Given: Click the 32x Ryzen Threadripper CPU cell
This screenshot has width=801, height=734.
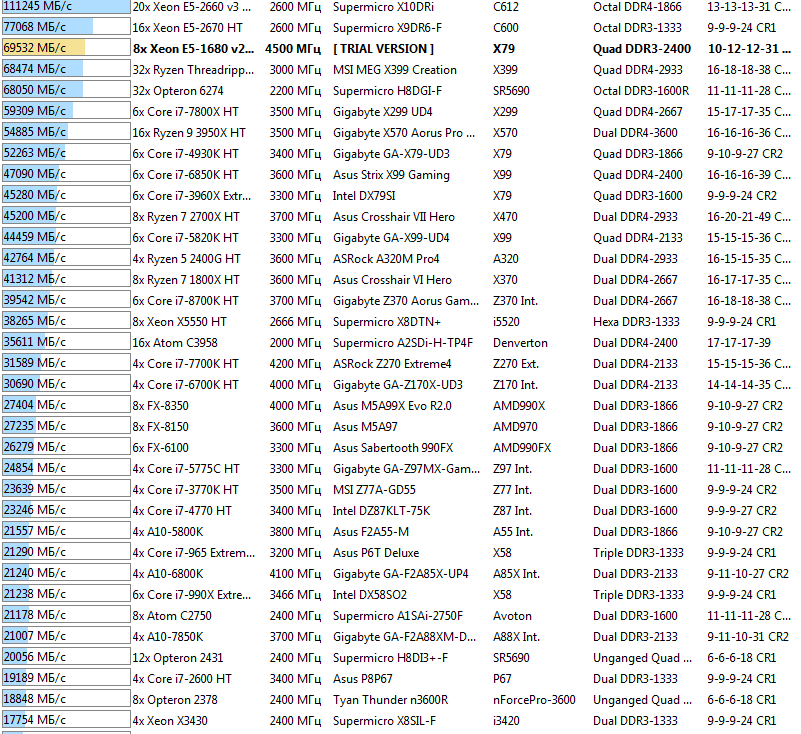Looking at the screenshot, I should coord(193,69).
